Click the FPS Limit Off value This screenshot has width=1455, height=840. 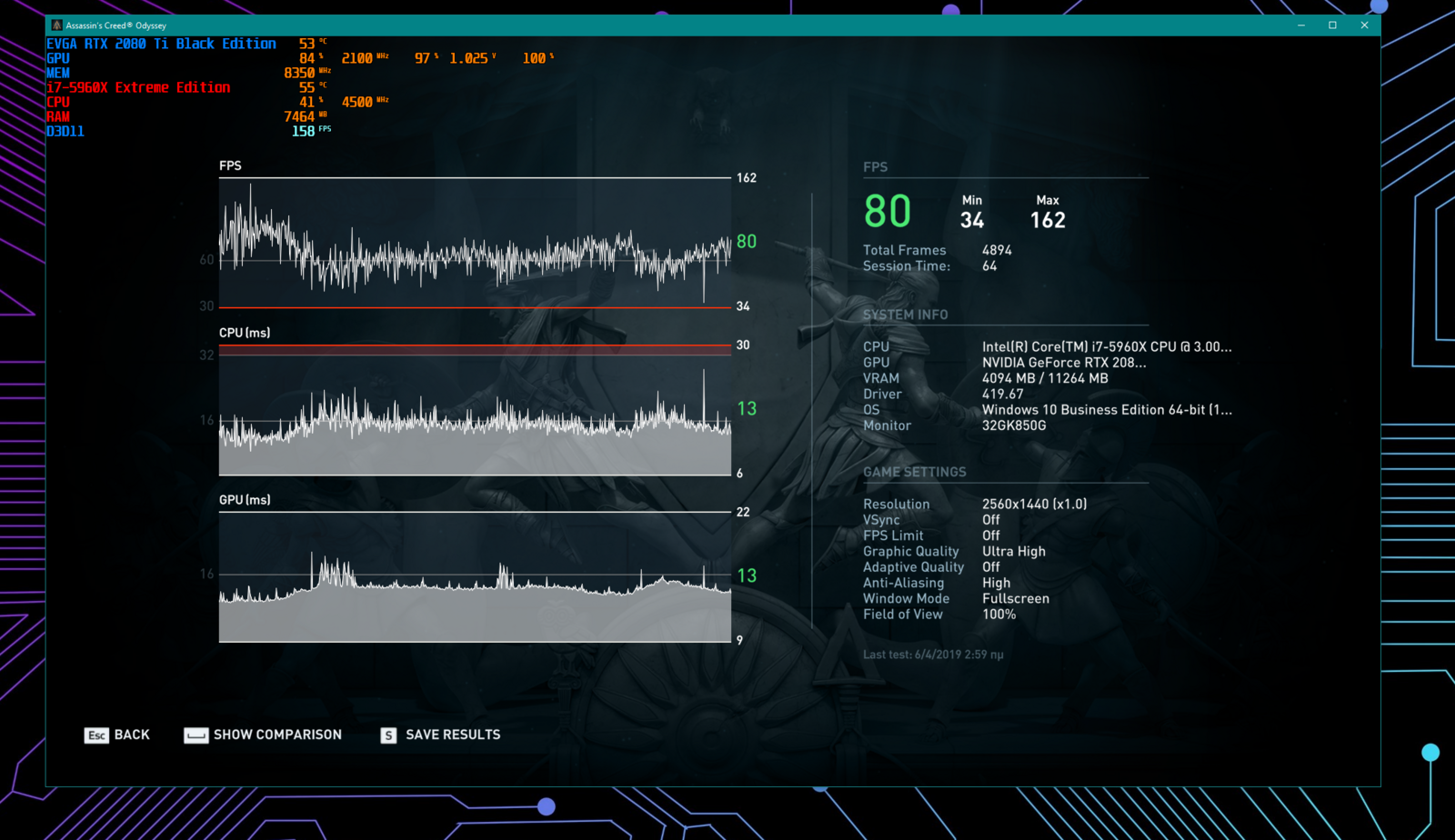[x=990, y=535]
